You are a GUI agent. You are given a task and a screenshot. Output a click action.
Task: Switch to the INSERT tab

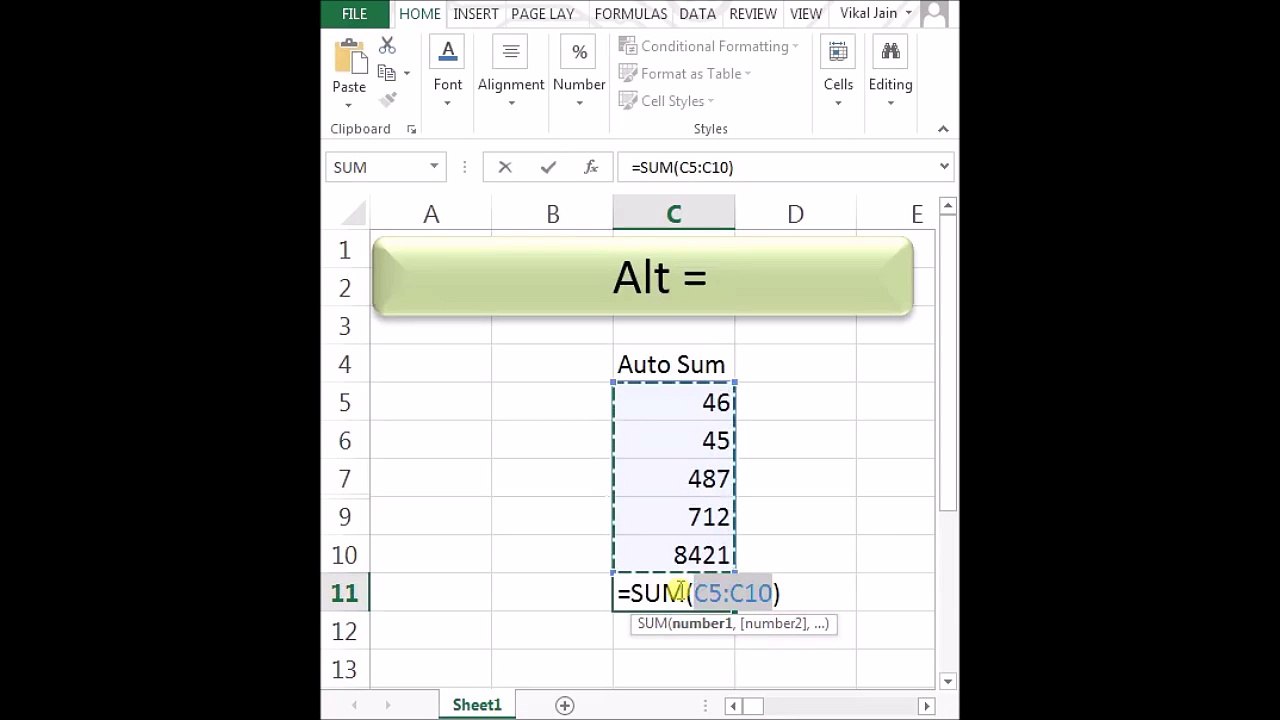point(476,14)
